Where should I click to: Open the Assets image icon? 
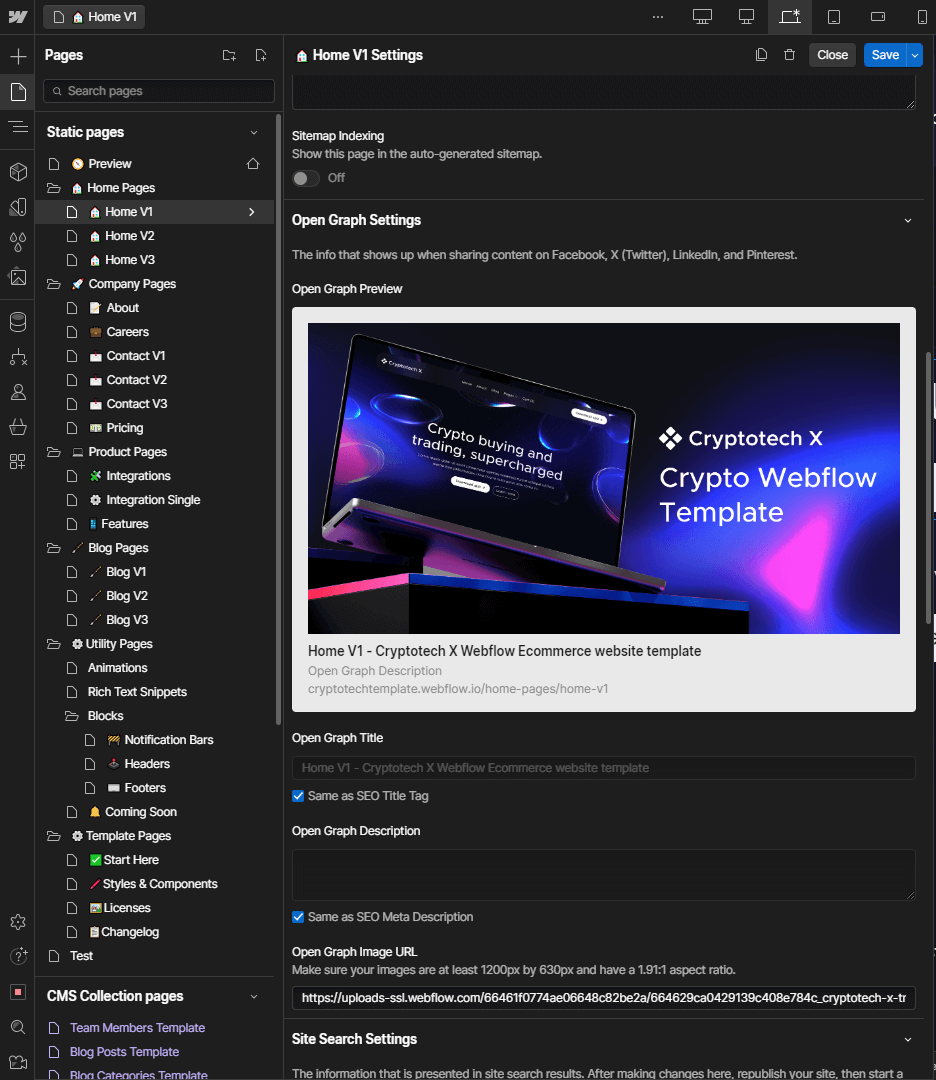(x=18, y=276)
